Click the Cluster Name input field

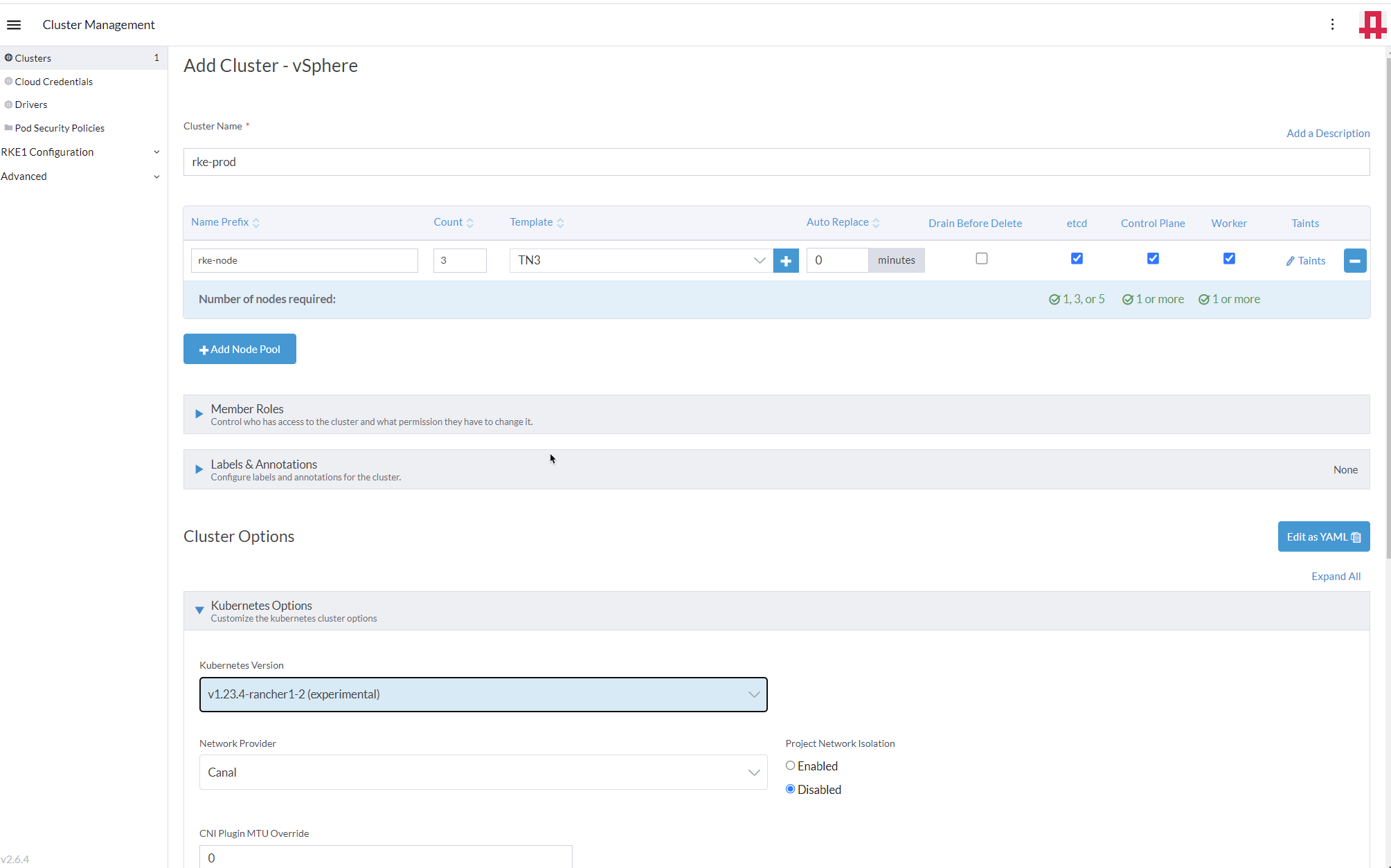tap(776, 162)
